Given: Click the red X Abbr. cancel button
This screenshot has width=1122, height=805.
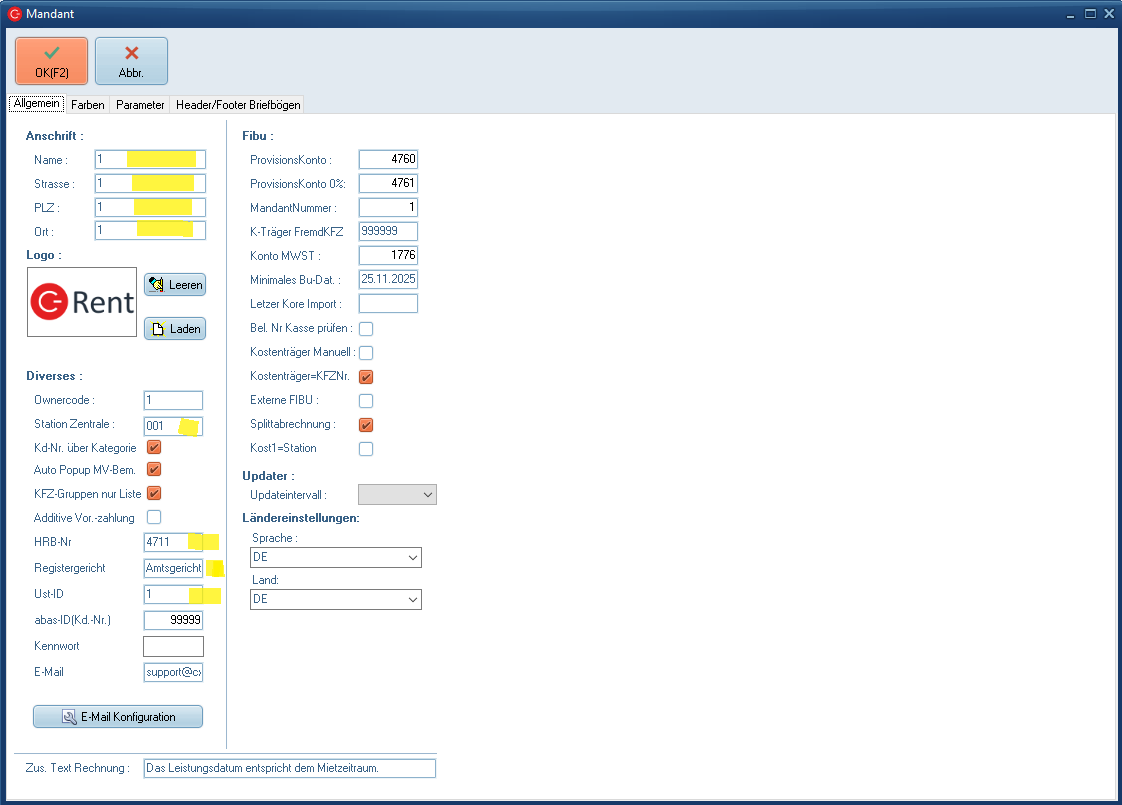Looking at the screenshot, I should pyautogui.click(x=131, y=61).
